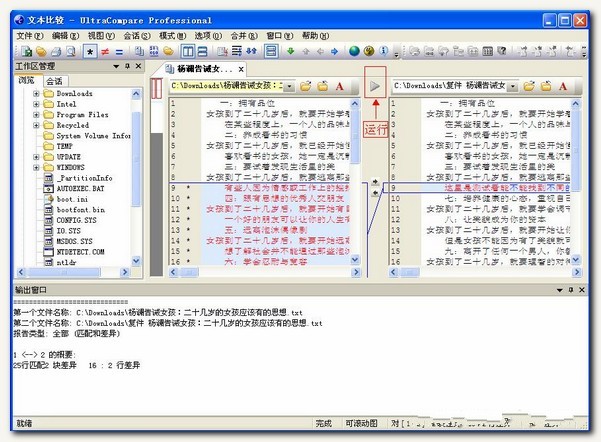Open print preview from toolbar
This screenshot has width=601, height=442.
[x=71, y=51]
